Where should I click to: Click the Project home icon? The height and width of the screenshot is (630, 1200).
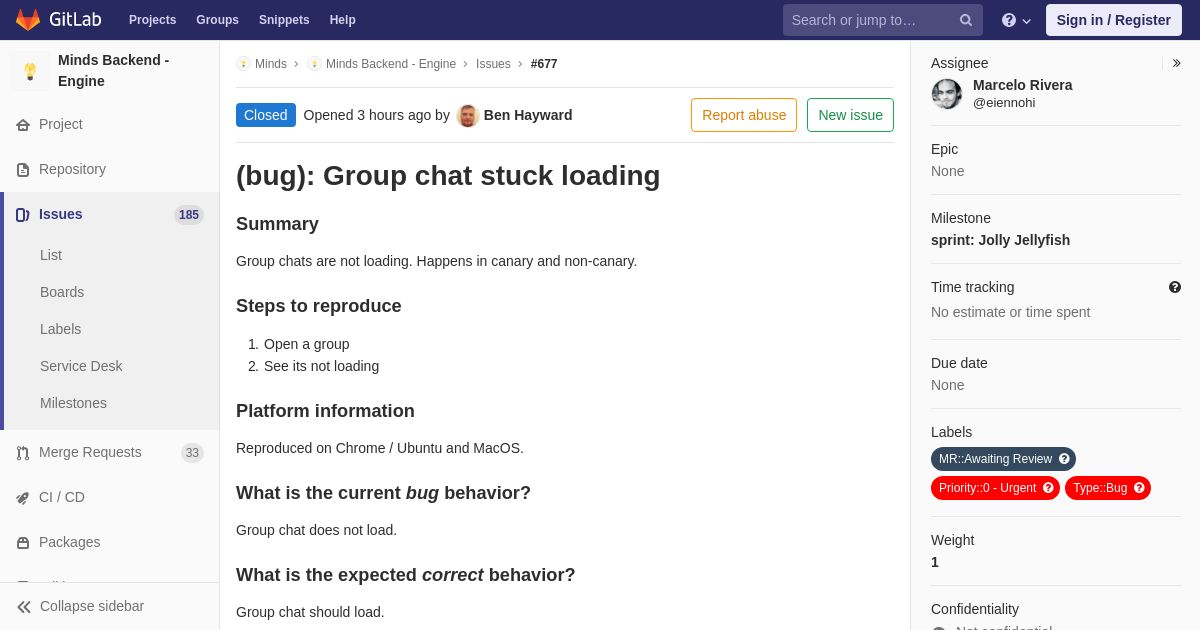click(23, 125)
